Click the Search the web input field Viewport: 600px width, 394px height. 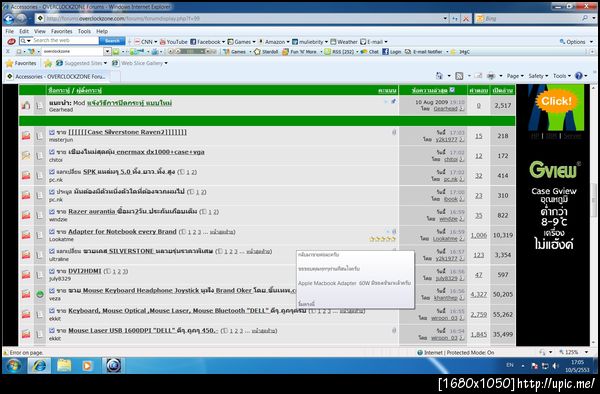click(65, 41)
